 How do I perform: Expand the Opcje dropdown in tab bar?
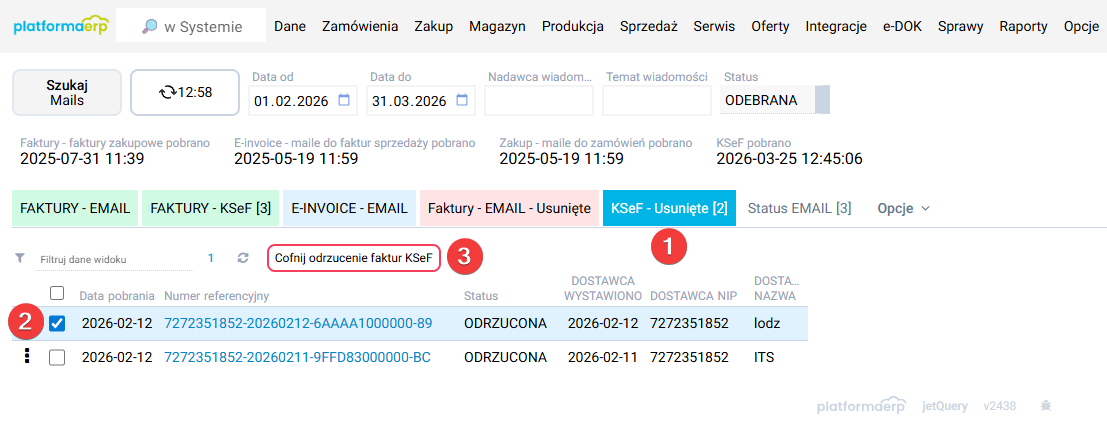[903, 208]
